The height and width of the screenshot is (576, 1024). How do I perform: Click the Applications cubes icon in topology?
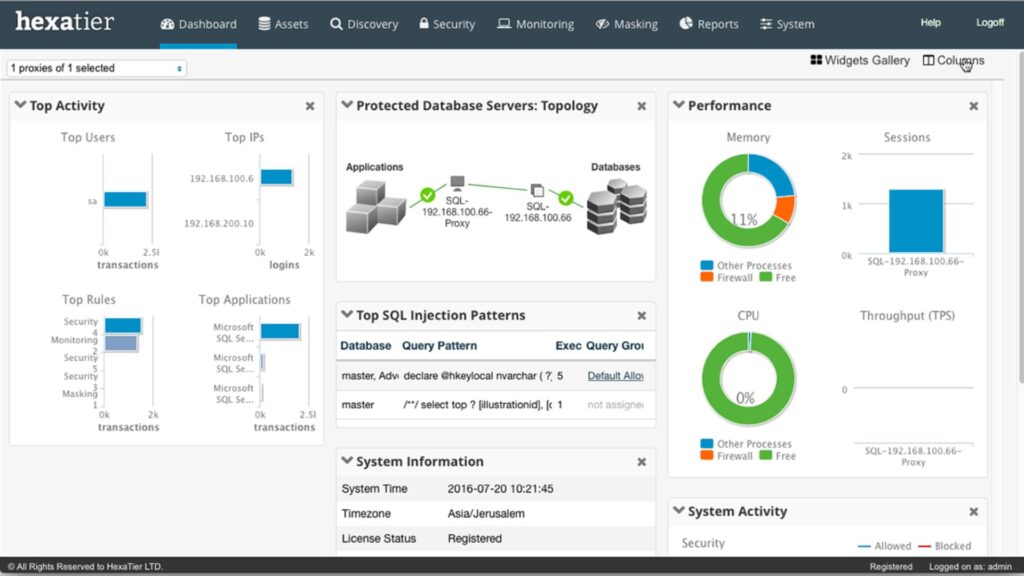(376, 207)
